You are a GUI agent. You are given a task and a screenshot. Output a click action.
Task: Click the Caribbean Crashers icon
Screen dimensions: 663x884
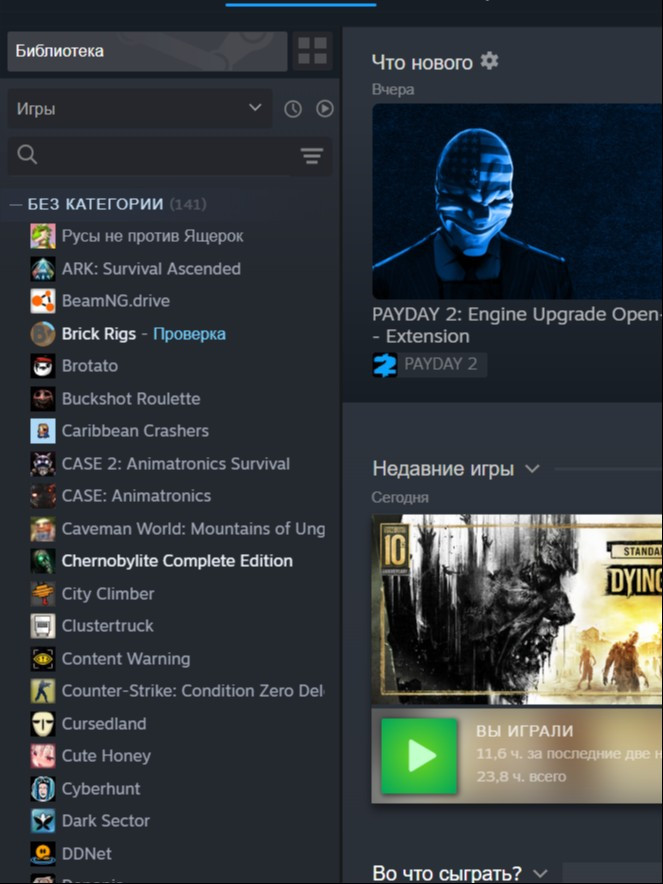[x=43, y=431]
